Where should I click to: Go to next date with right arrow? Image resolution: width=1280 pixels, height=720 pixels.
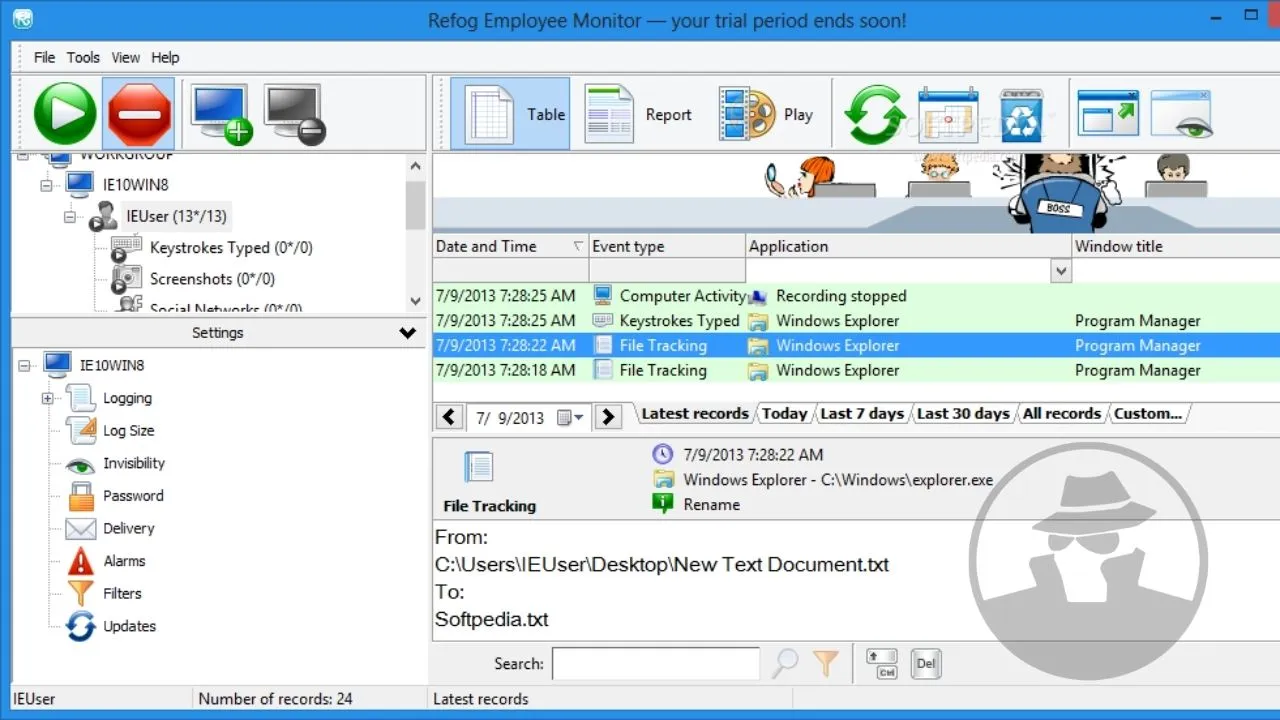click(x=608, y=417)
